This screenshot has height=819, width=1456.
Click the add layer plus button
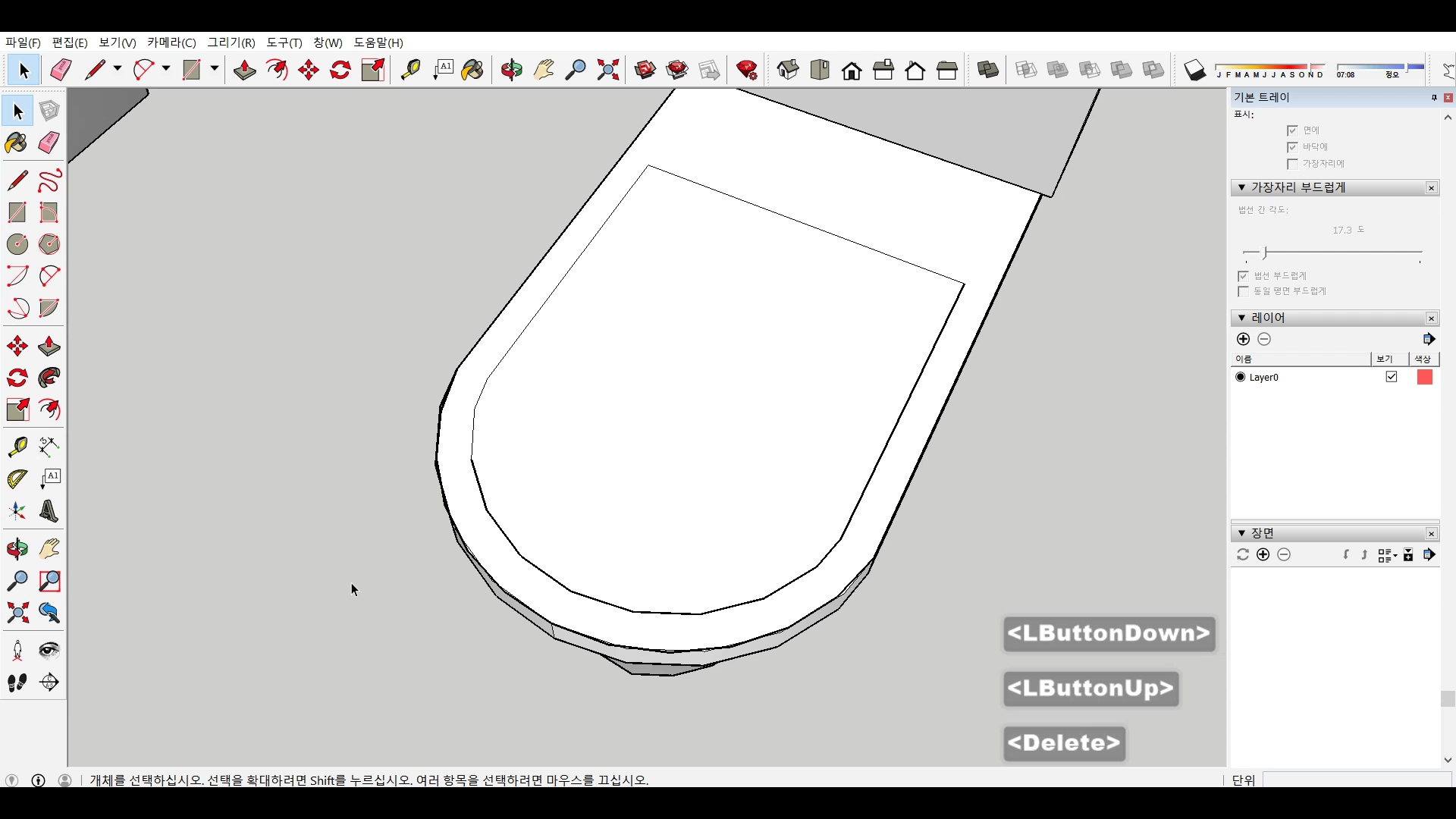1243,339
